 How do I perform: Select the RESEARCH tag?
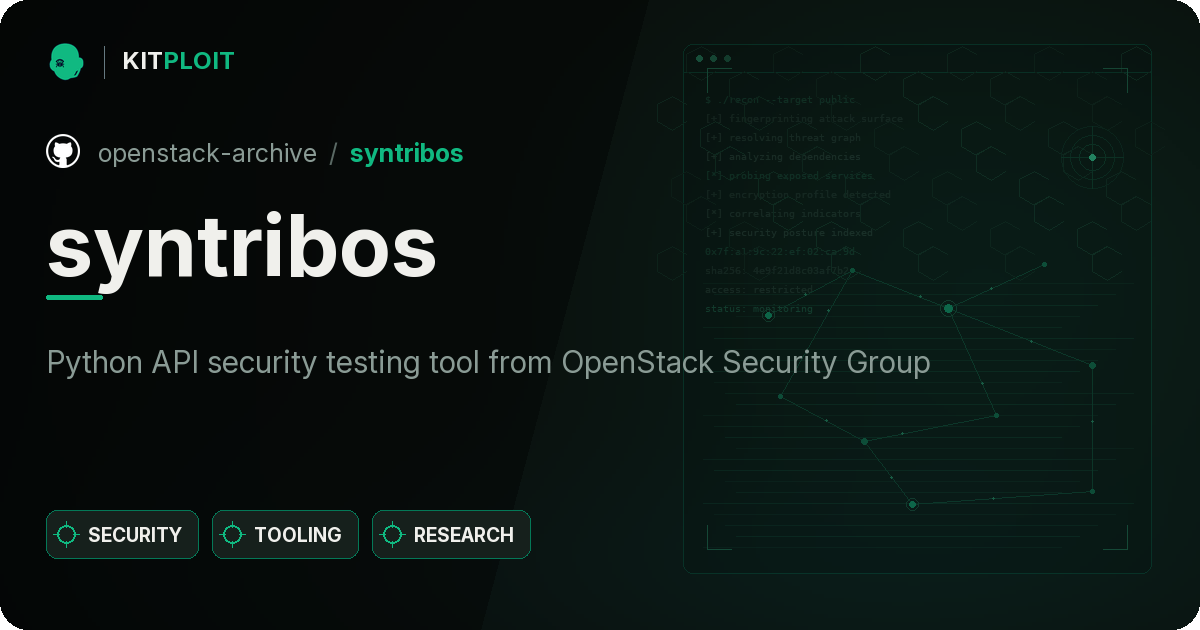coord(451,535)
